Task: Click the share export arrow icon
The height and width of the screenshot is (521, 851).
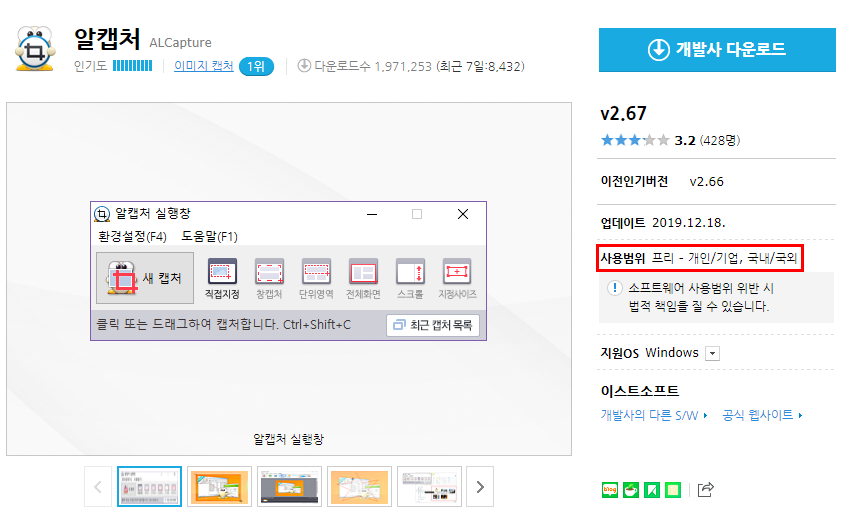Action: [x=706, y=490]
